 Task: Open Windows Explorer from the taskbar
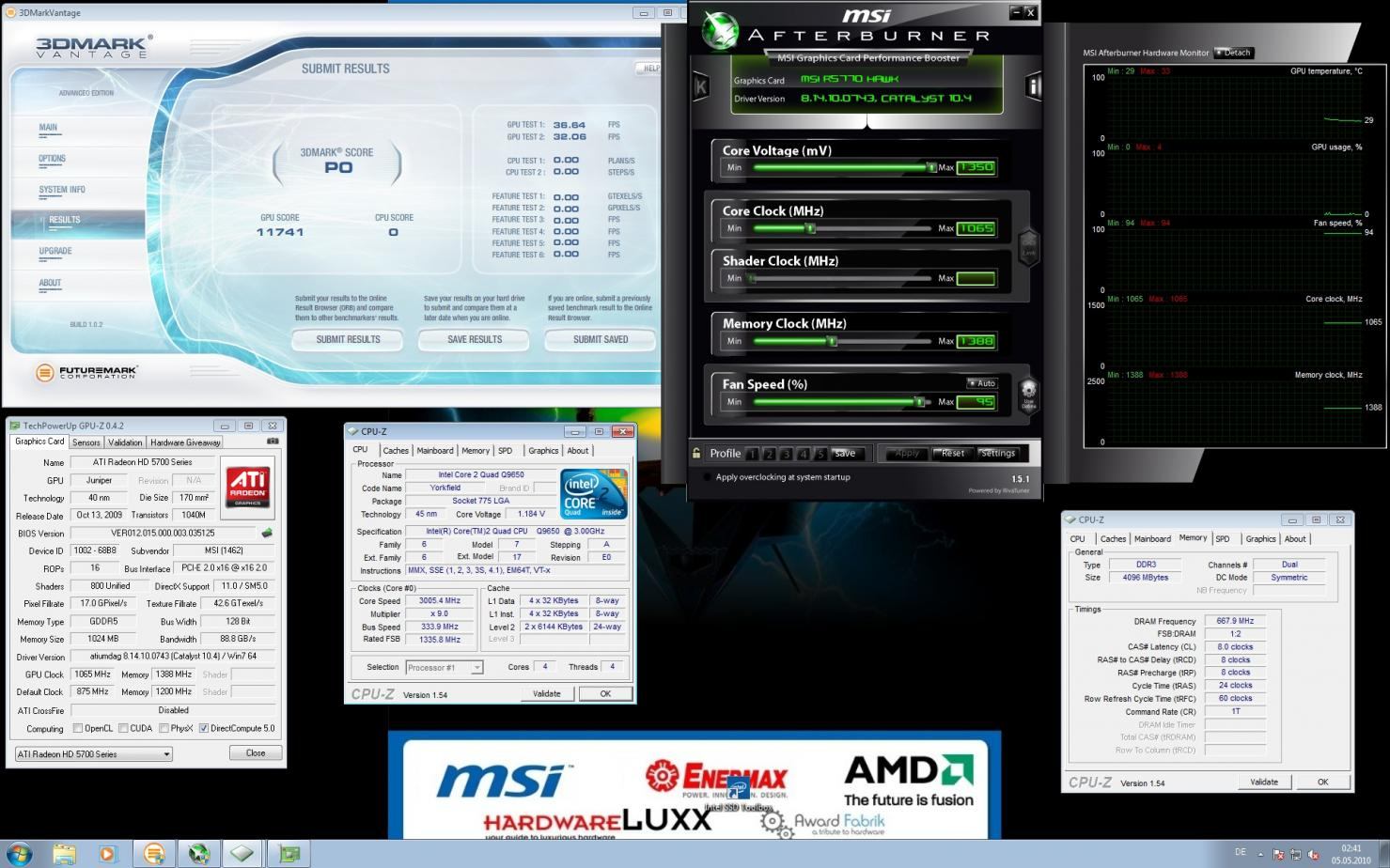[64, 854]
